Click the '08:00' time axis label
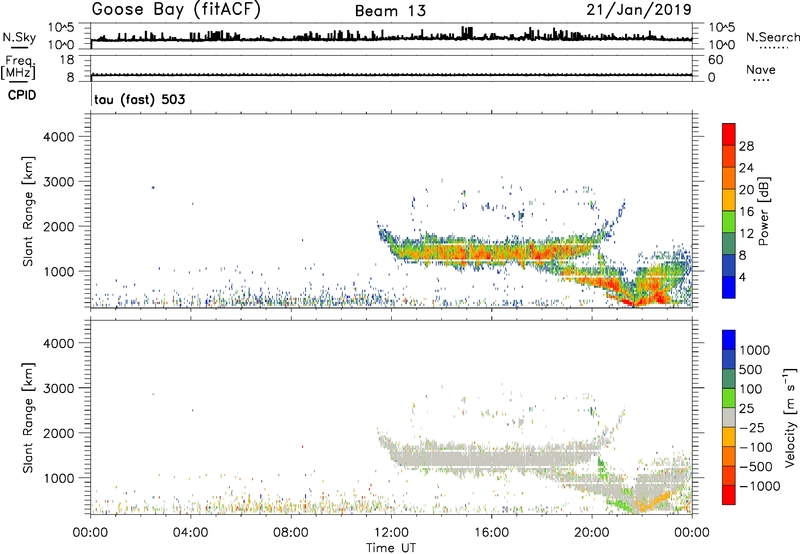Image resolution: width=800 pixels, height=554 pixels. [x=291, y=533]
